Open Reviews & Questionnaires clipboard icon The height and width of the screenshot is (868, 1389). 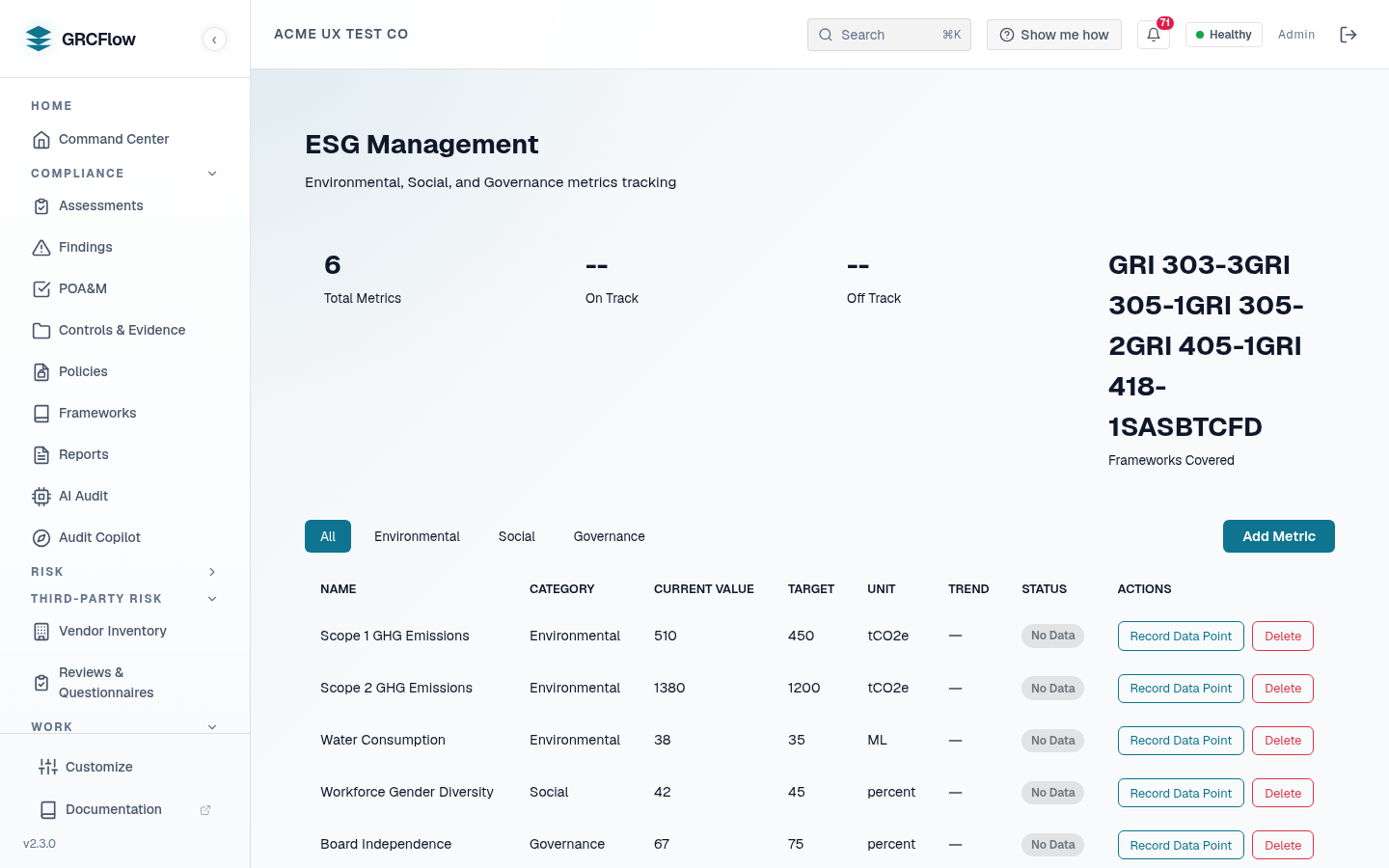point(41,683)
